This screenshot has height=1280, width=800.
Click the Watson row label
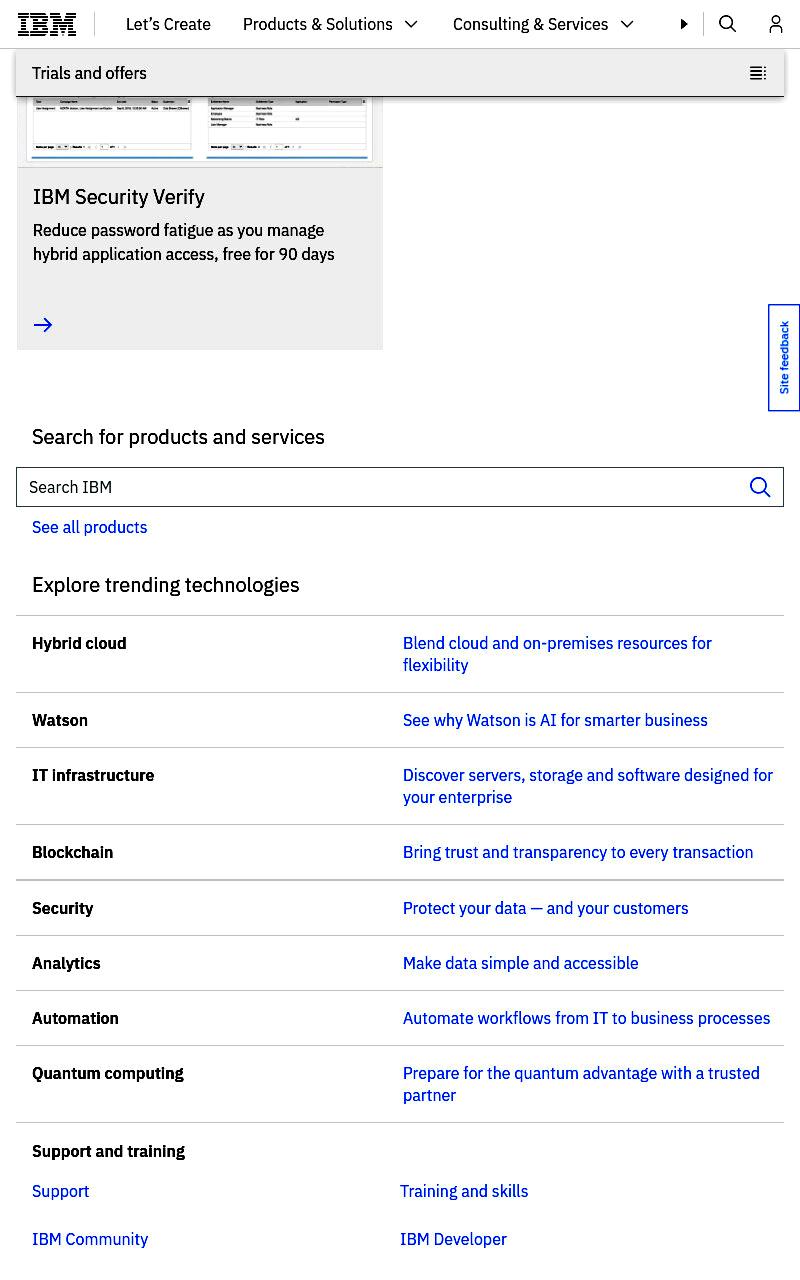(x=60, y=720)
